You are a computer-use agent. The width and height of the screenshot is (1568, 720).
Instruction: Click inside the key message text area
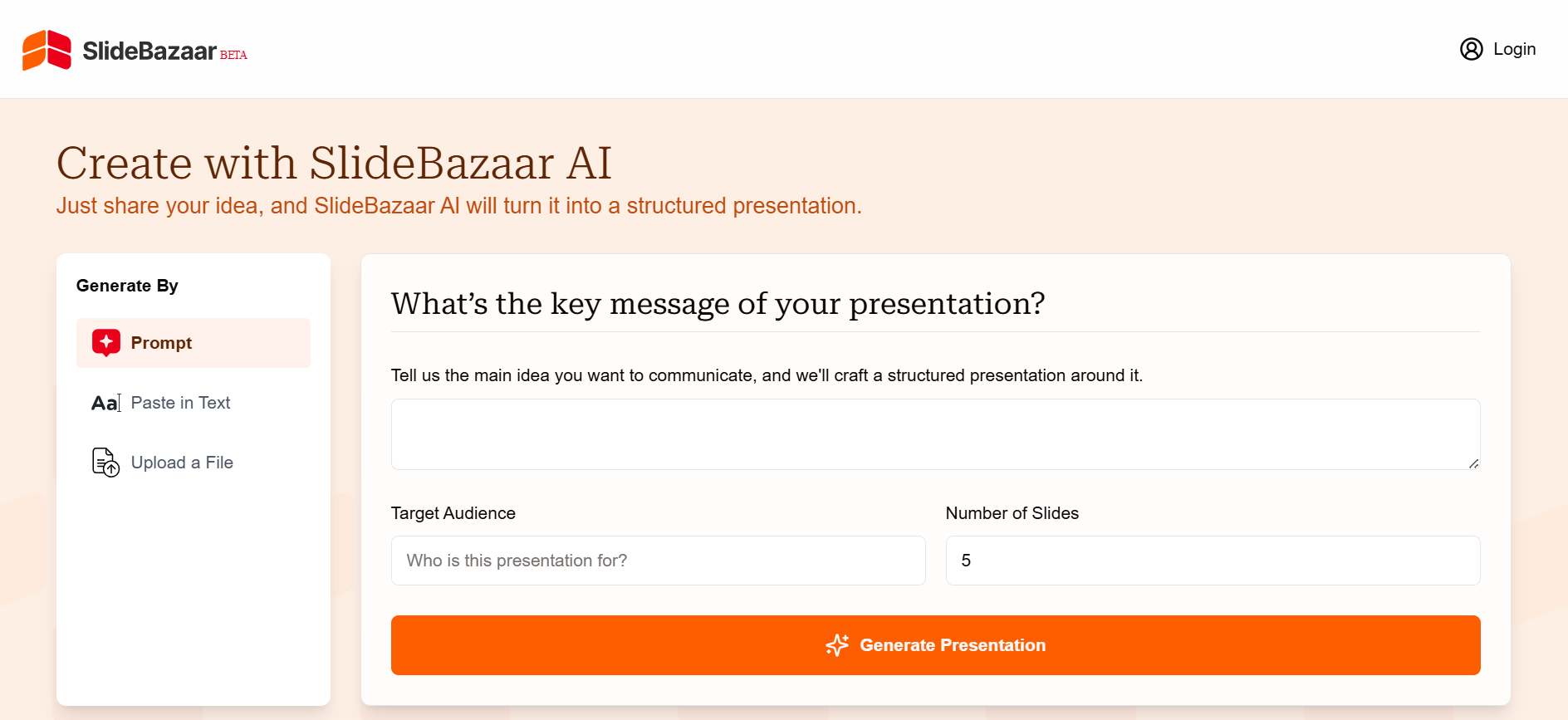(x=933, y=433)
